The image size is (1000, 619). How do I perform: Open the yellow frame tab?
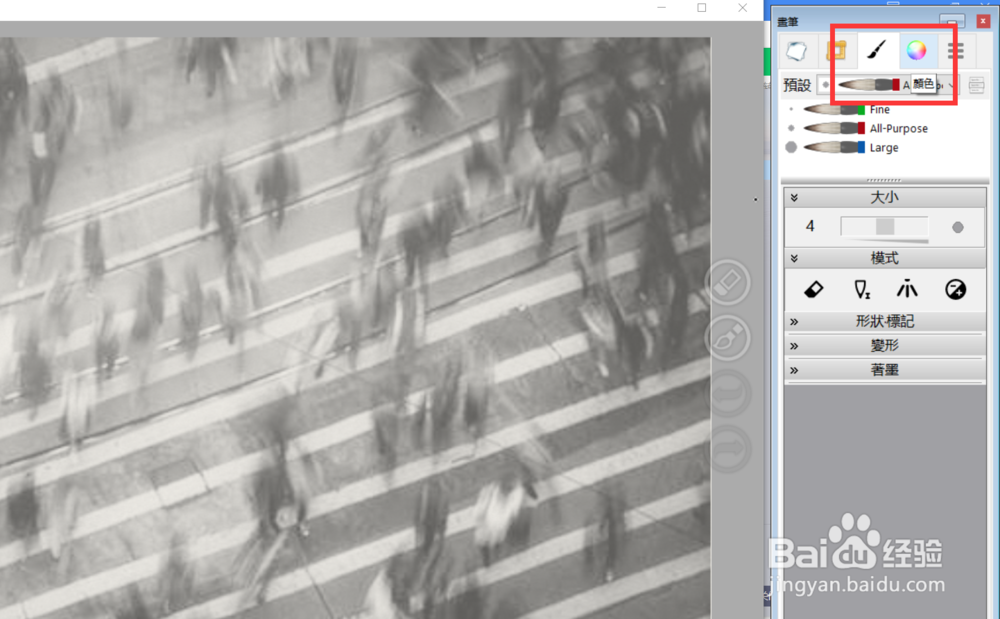[836, 51]
